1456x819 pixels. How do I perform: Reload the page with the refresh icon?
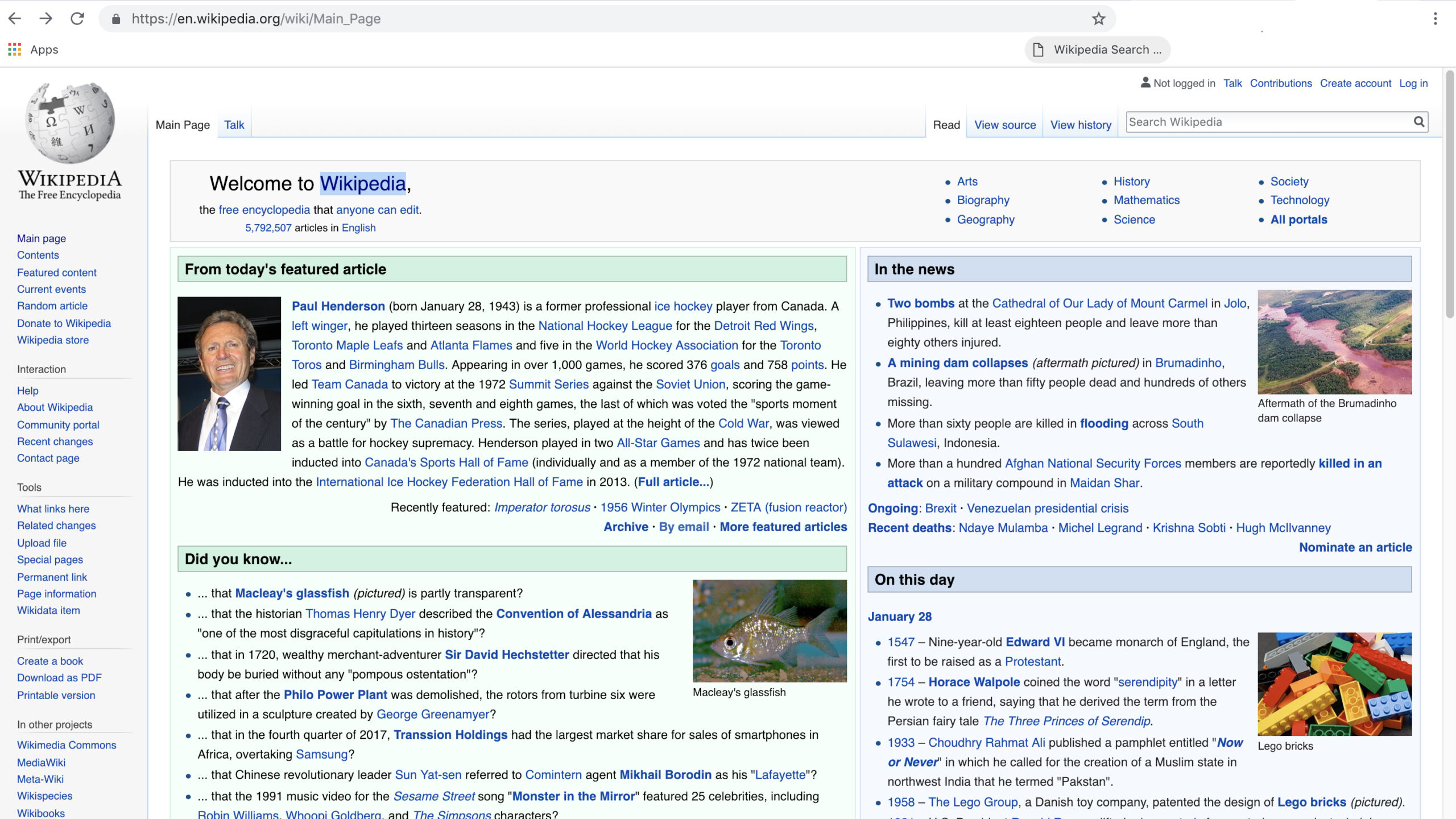pos(77,19)
